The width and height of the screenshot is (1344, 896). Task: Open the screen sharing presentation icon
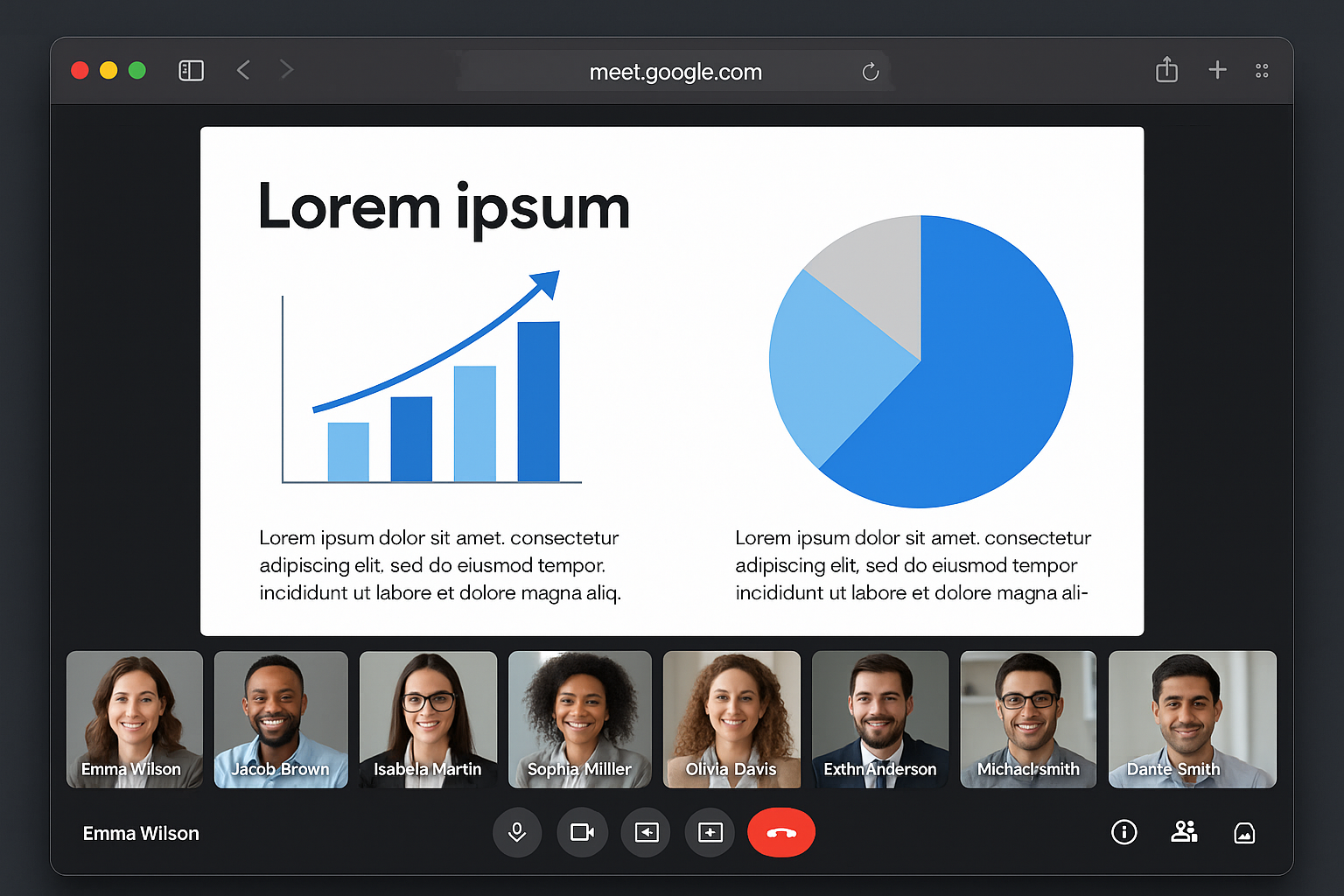pos(646,832)
